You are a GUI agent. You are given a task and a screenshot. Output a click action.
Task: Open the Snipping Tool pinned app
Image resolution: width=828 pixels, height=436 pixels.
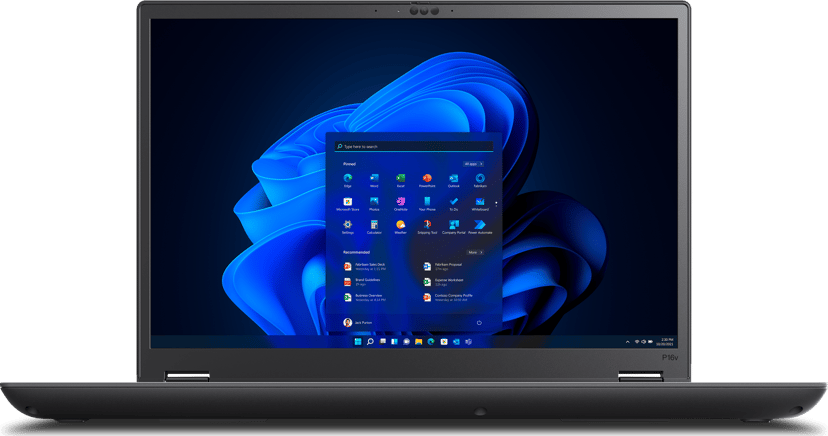[x=427, y=226]
